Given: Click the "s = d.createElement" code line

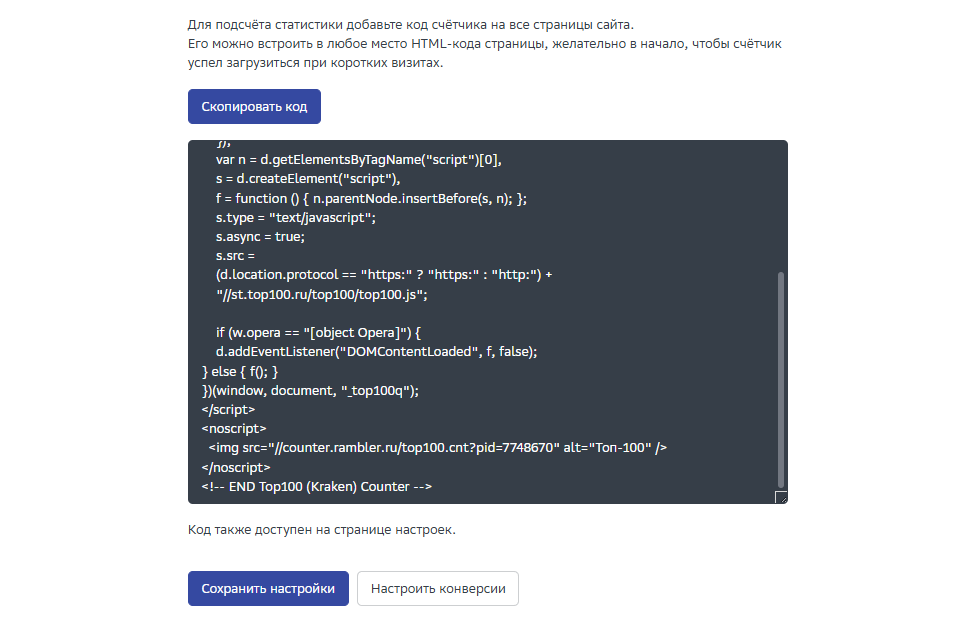Looking at the screenshot, I should click(x=308, y=179).
